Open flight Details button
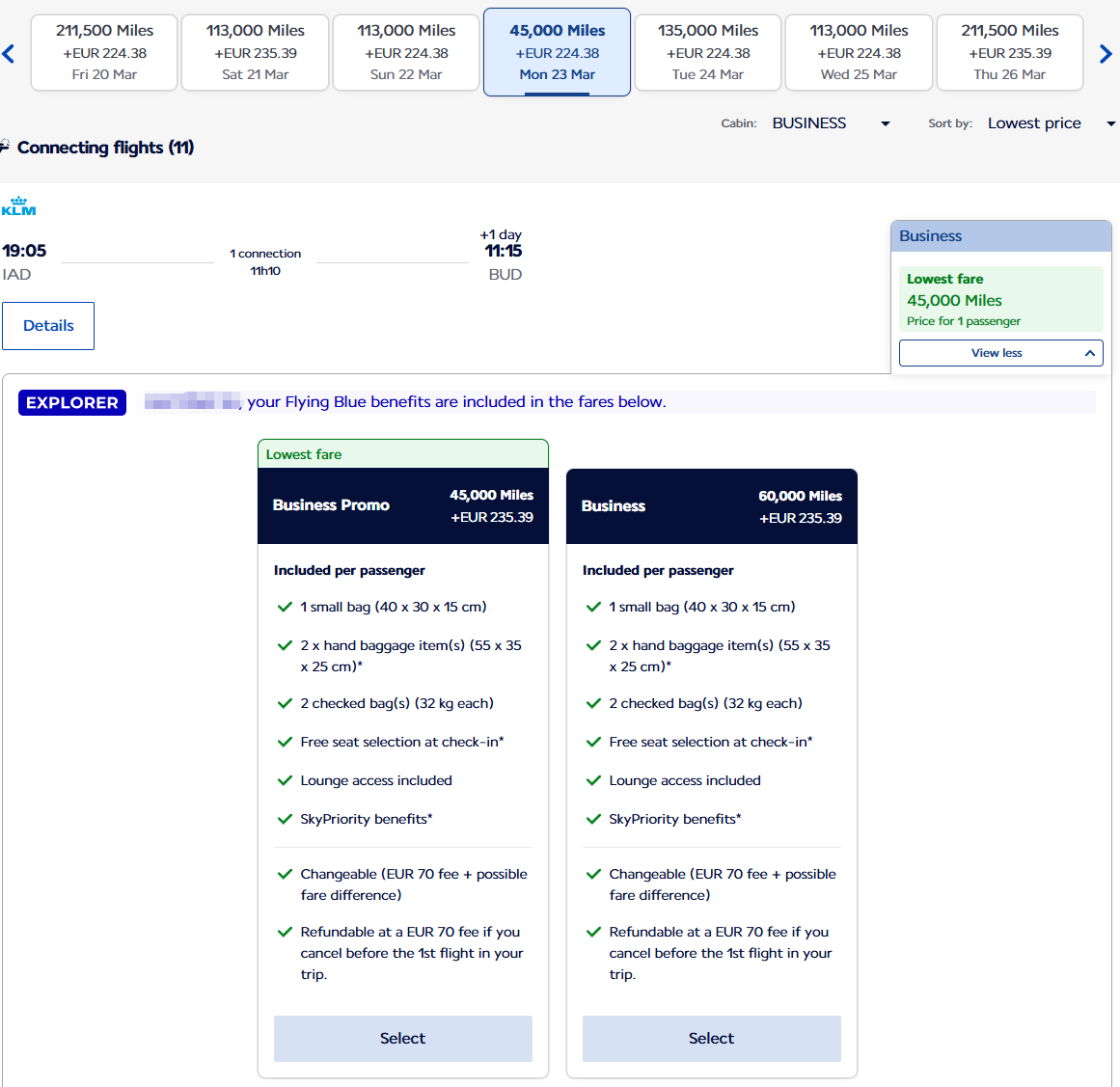Screen dimensions: 1120x1087 pyautogui.click(x=48, y=326)
